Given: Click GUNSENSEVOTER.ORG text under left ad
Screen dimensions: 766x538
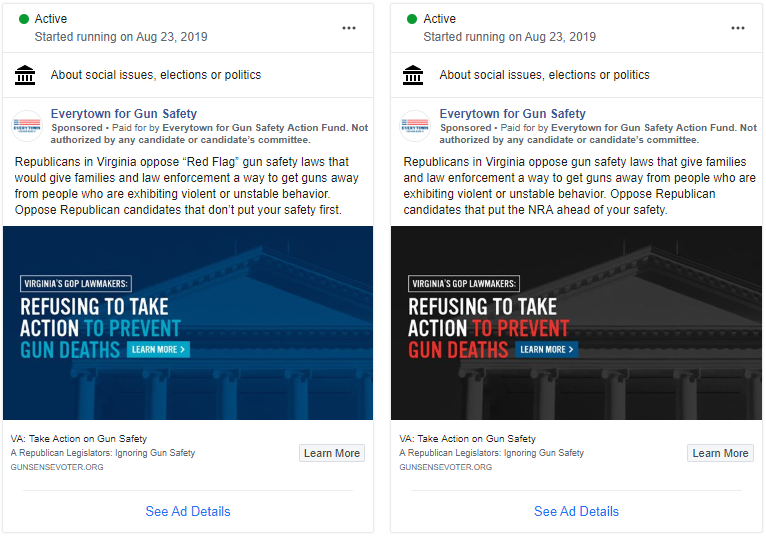Looking at the screenshot, I should 57,467.
